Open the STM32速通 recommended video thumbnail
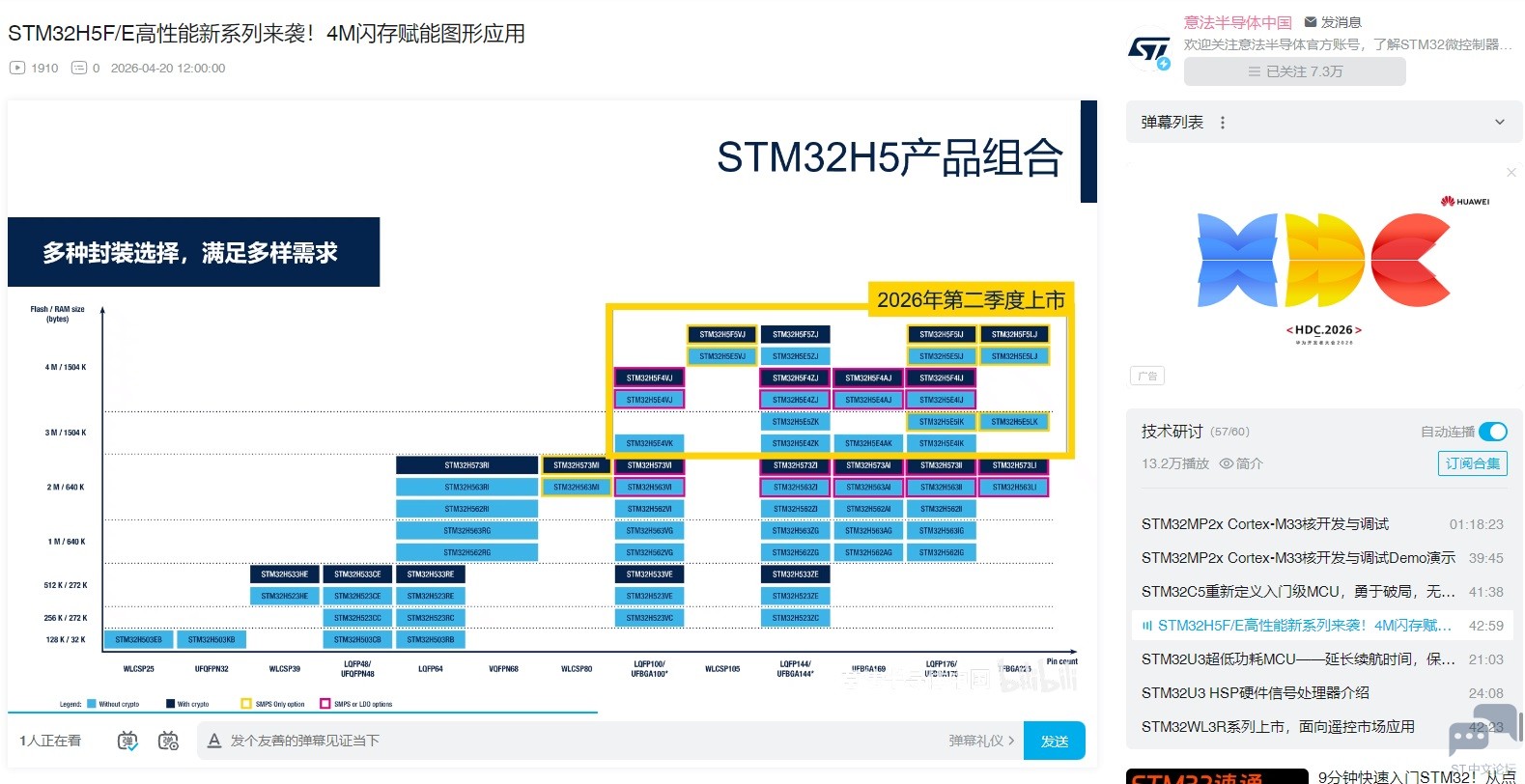The height and width of the screenshot is (784, 1525). pos(1217,776)
